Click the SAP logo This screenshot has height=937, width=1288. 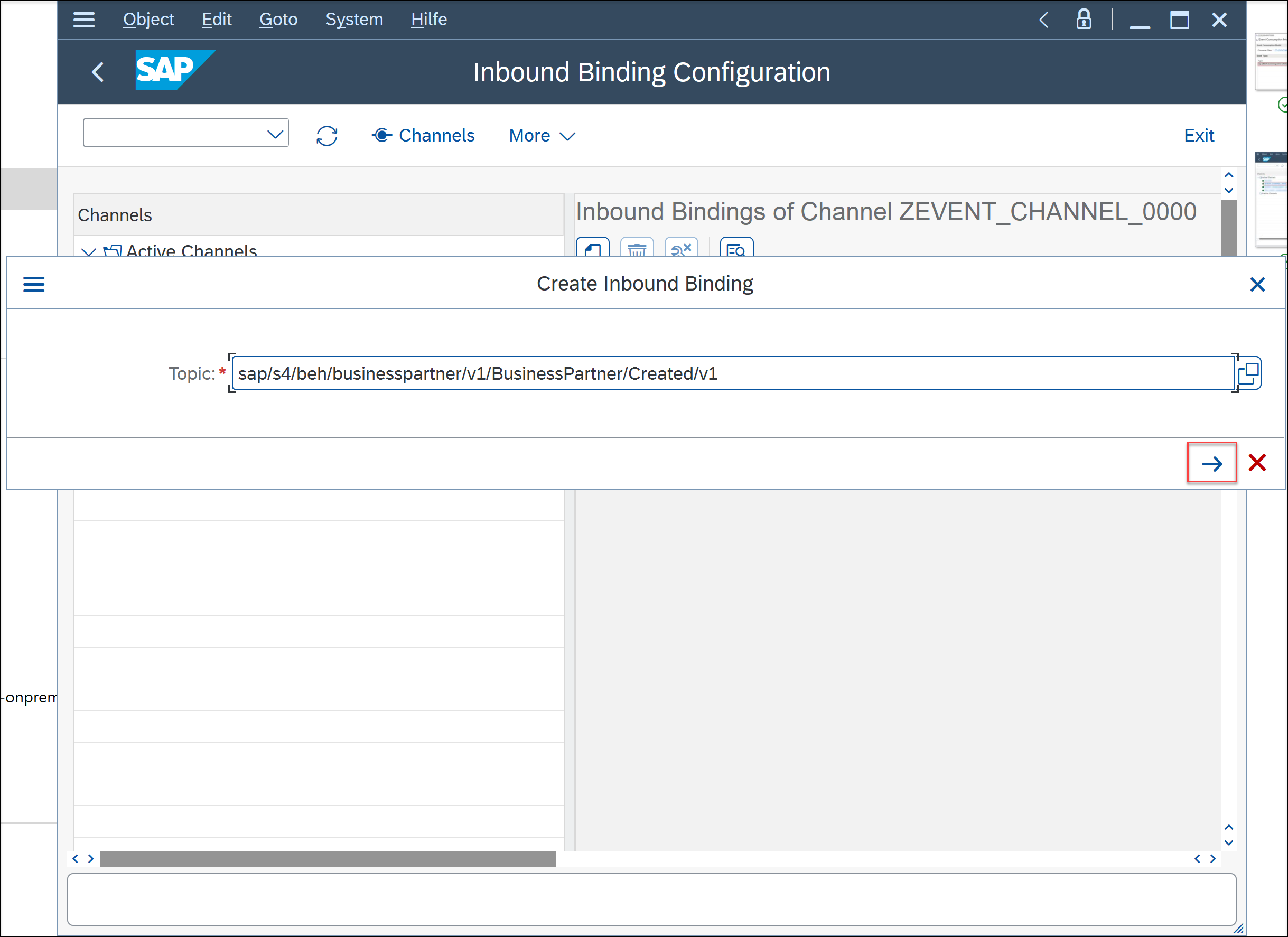coord(175,70)
